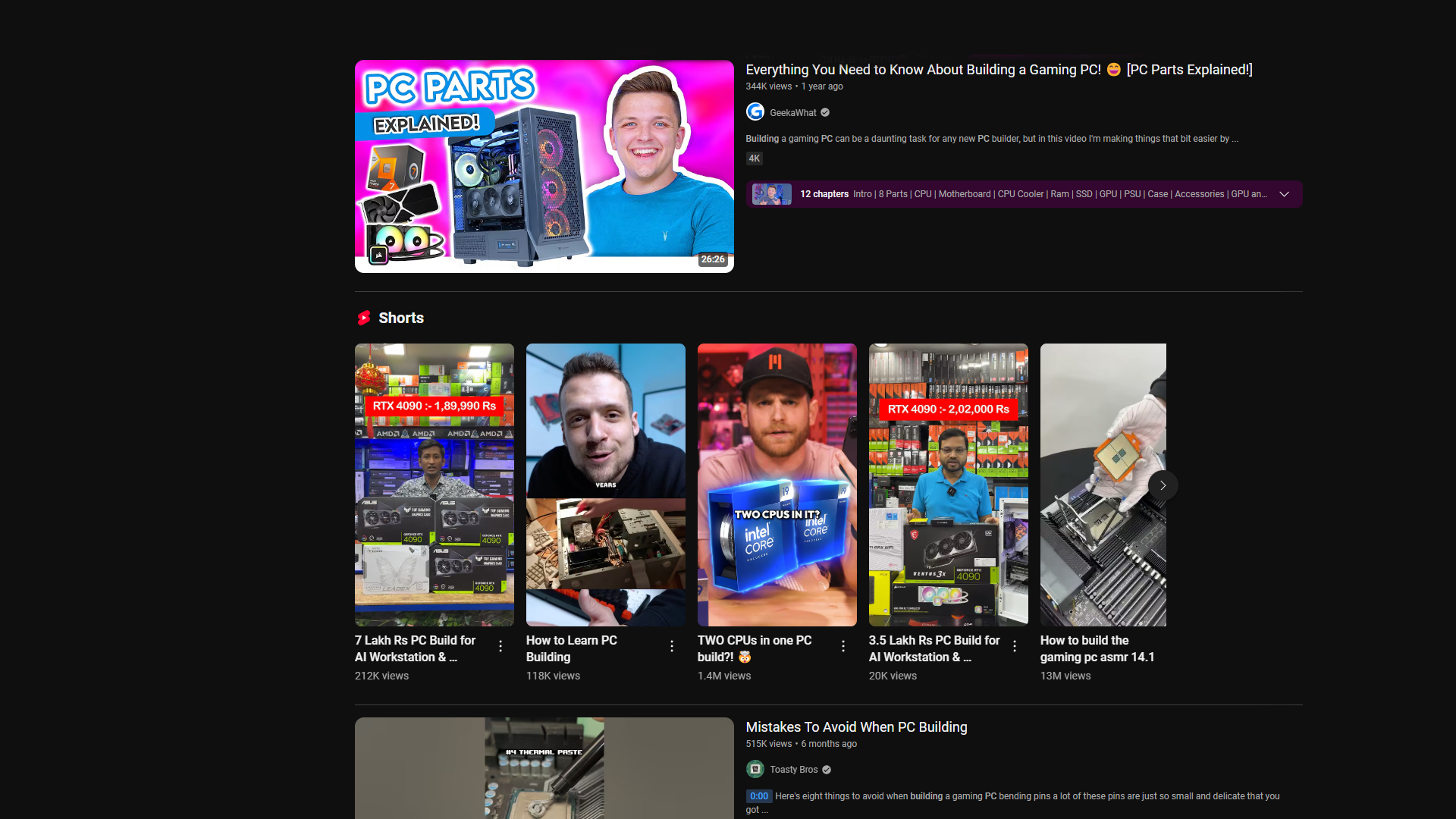Viewport: 1456px width, 819px height.
Task: Click the 26:26 duration badge
Action: (712, 259)
